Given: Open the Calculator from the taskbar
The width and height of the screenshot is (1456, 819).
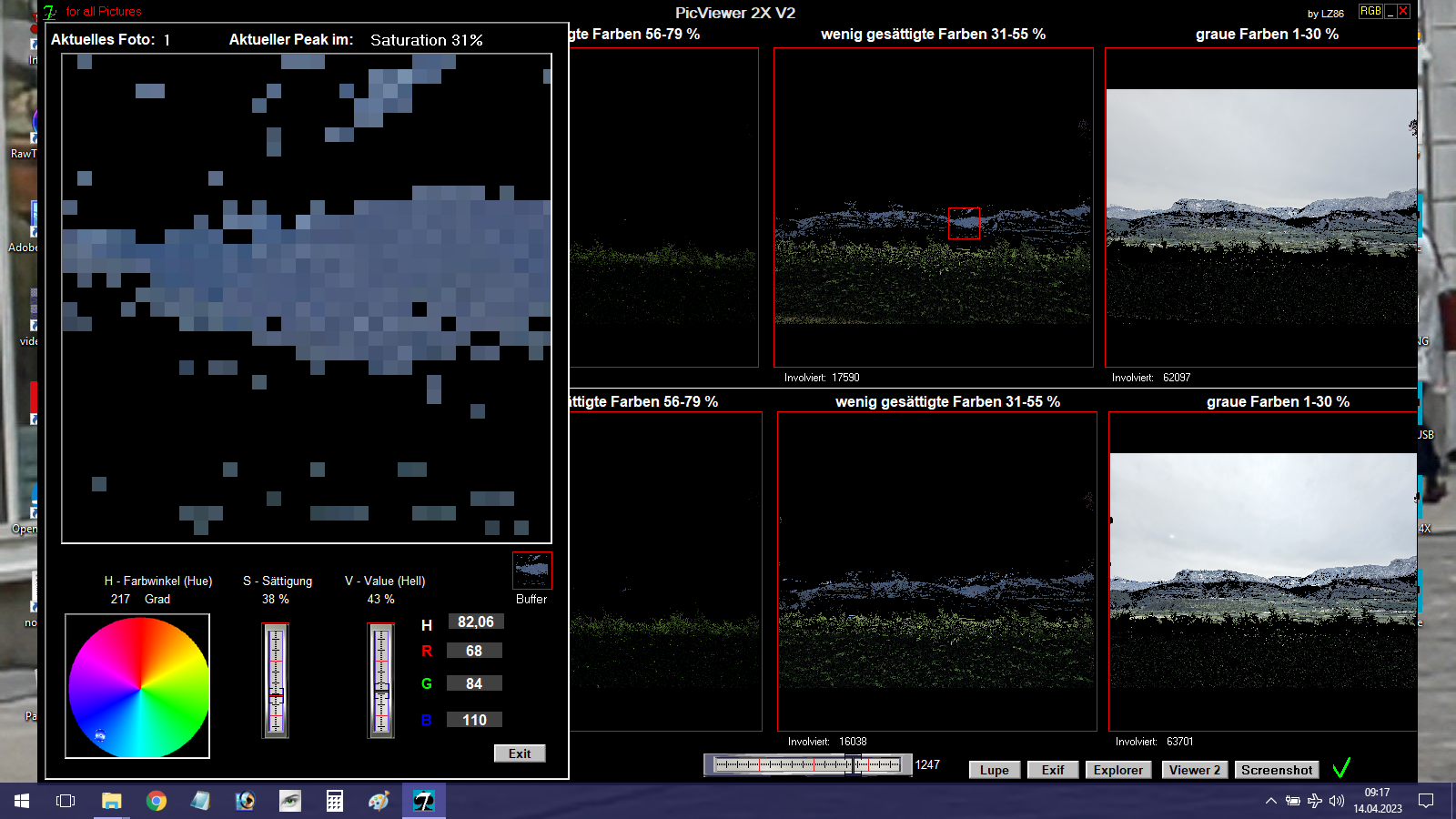Looking at the screenshot, I should click(335, 801).
